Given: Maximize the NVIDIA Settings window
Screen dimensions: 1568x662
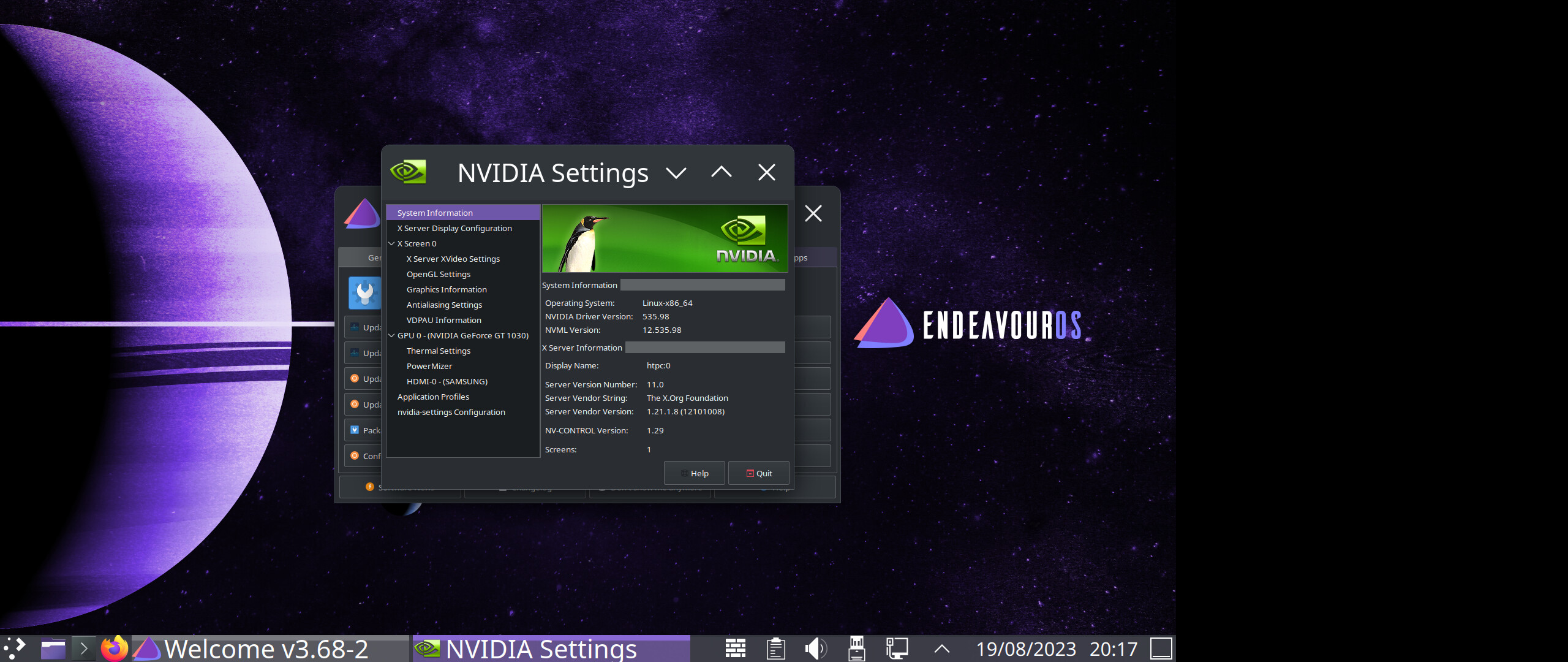Looking at the screenshot, I should (722, 173).
